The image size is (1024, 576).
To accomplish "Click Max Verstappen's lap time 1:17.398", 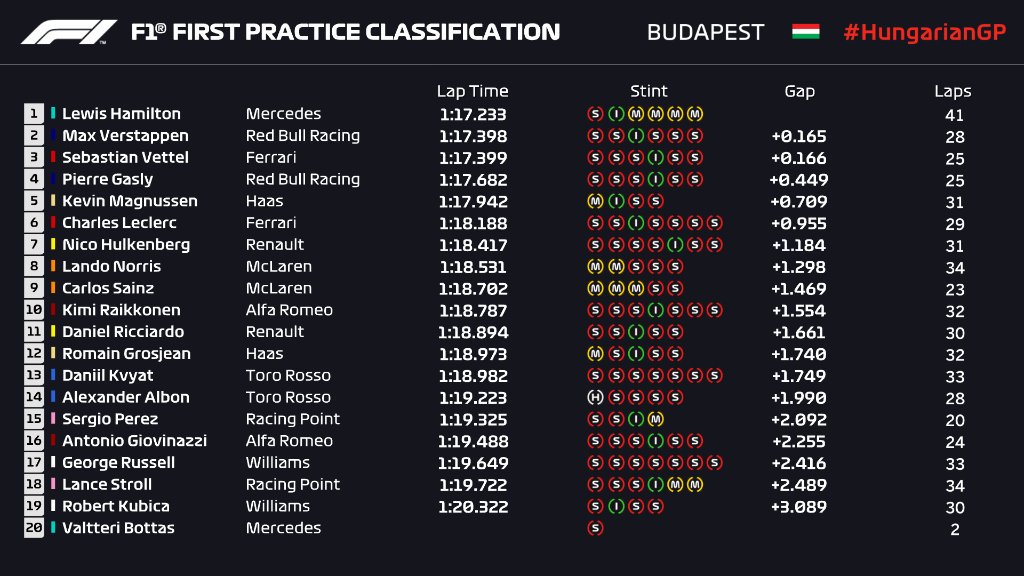I will (x=472, y=136).
